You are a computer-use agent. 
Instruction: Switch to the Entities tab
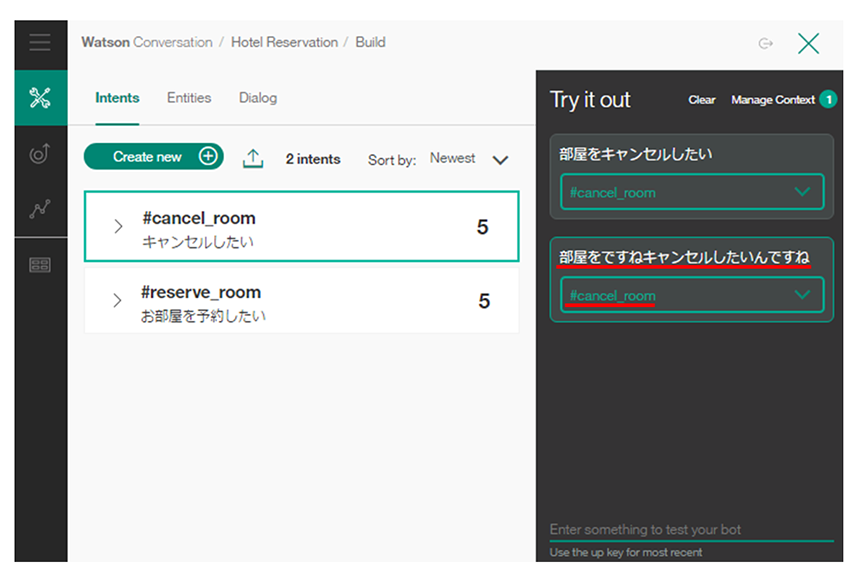click(x=189, y=98)
